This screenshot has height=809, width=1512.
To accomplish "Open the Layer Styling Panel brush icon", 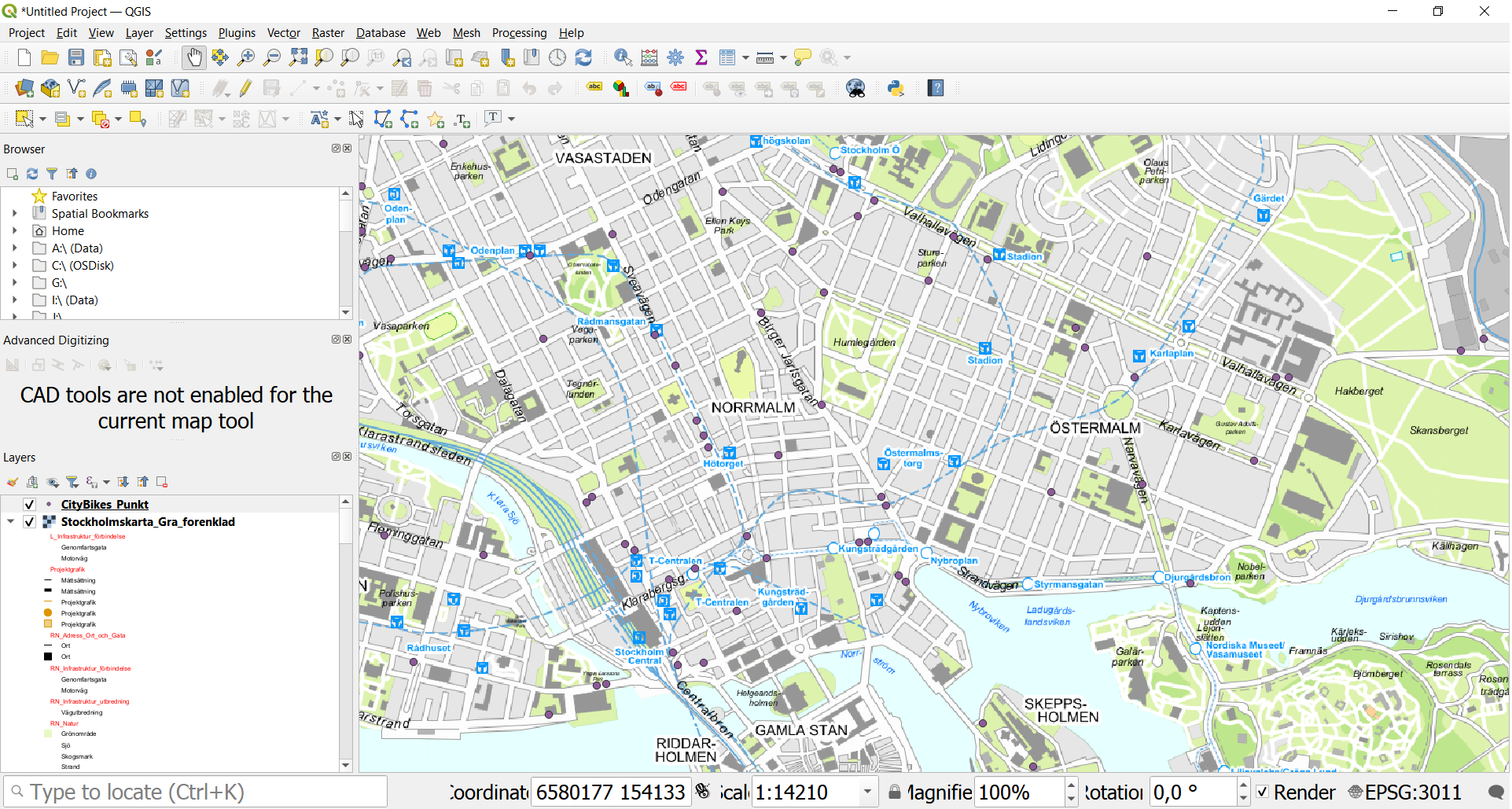I will [12, 482].
